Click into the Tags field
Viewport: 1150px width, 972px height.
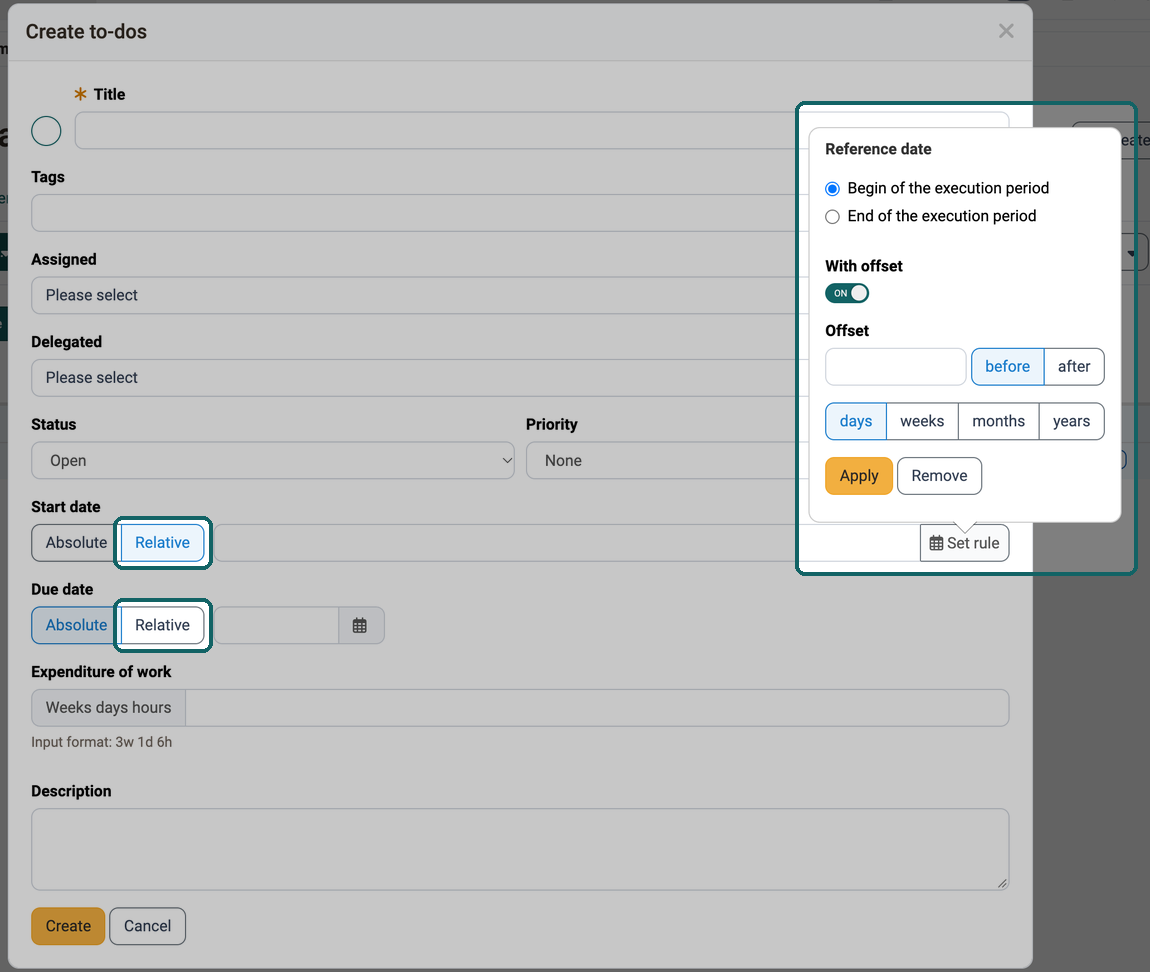coord(519,213)
